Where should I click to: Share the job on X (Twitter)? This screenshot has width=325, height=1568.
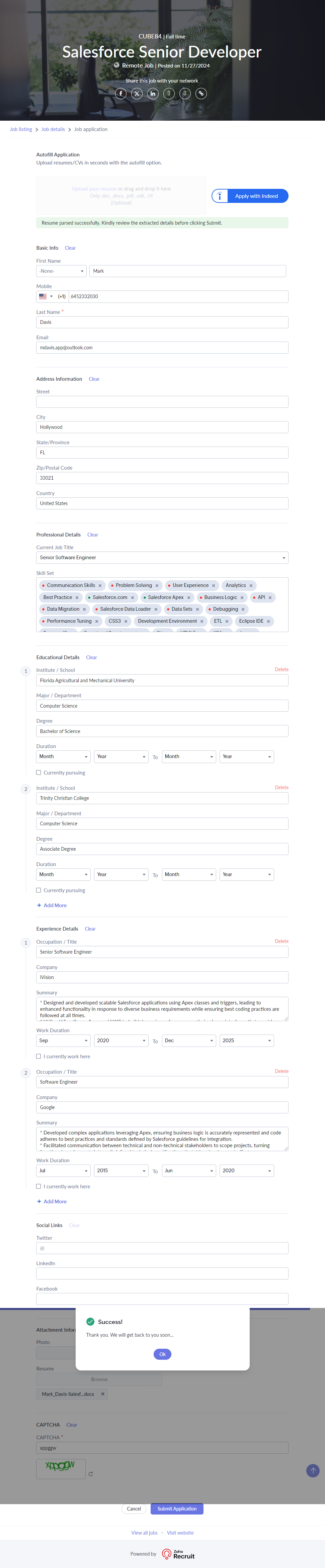(137, 93)
